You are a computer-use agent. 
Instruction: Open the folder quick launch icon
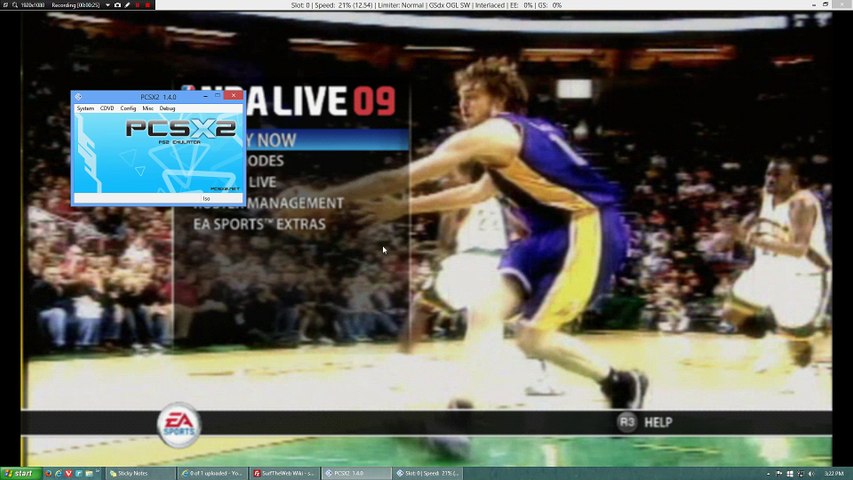[89, 473]
